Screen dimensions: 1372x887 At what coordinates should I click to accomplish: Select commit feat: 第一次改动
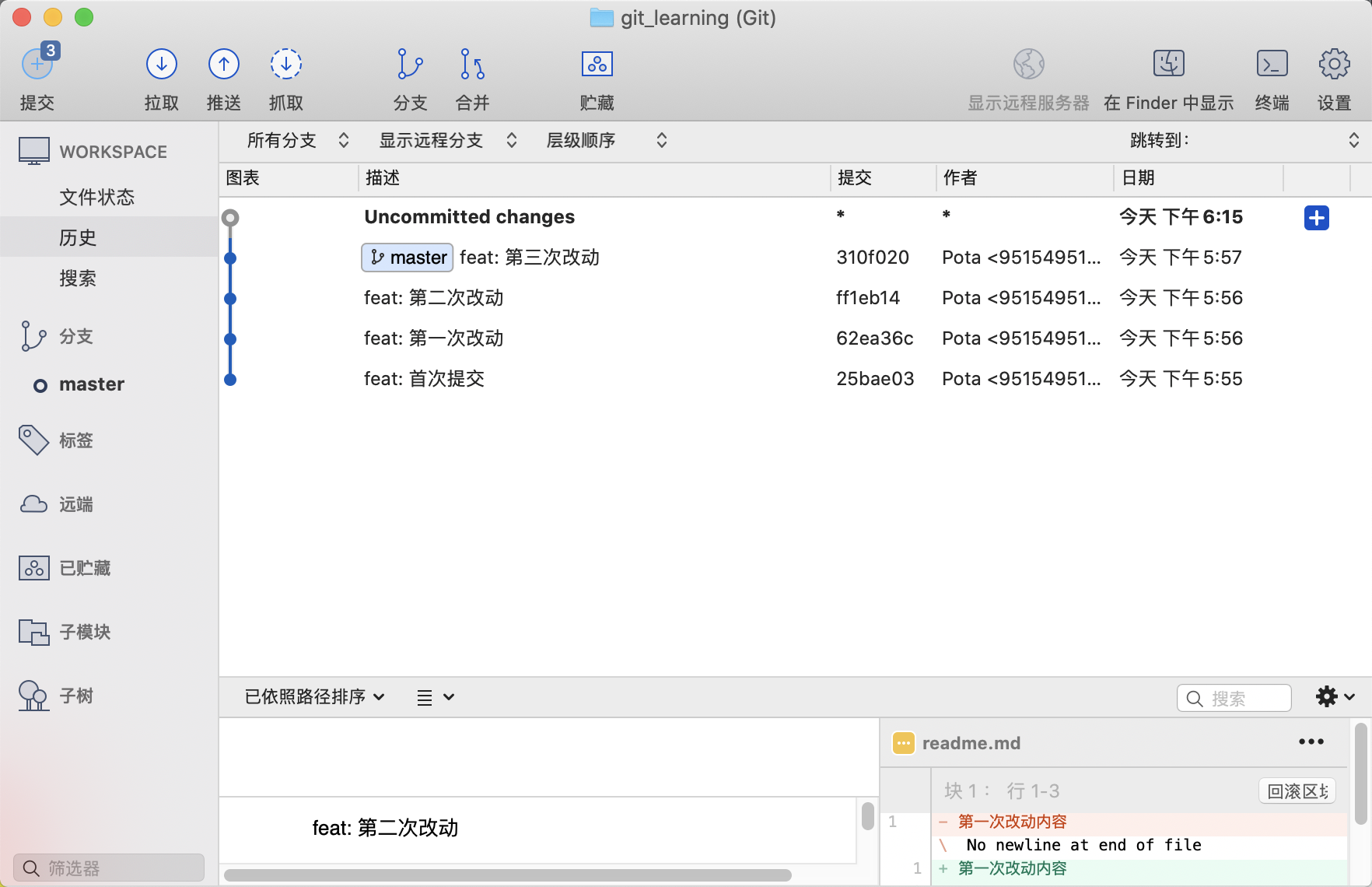[x=795, y=338]
